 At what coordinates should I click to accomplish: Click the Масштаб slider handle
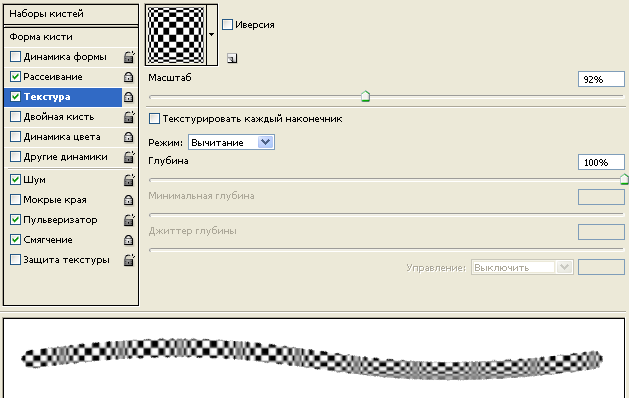coord(365,96)
